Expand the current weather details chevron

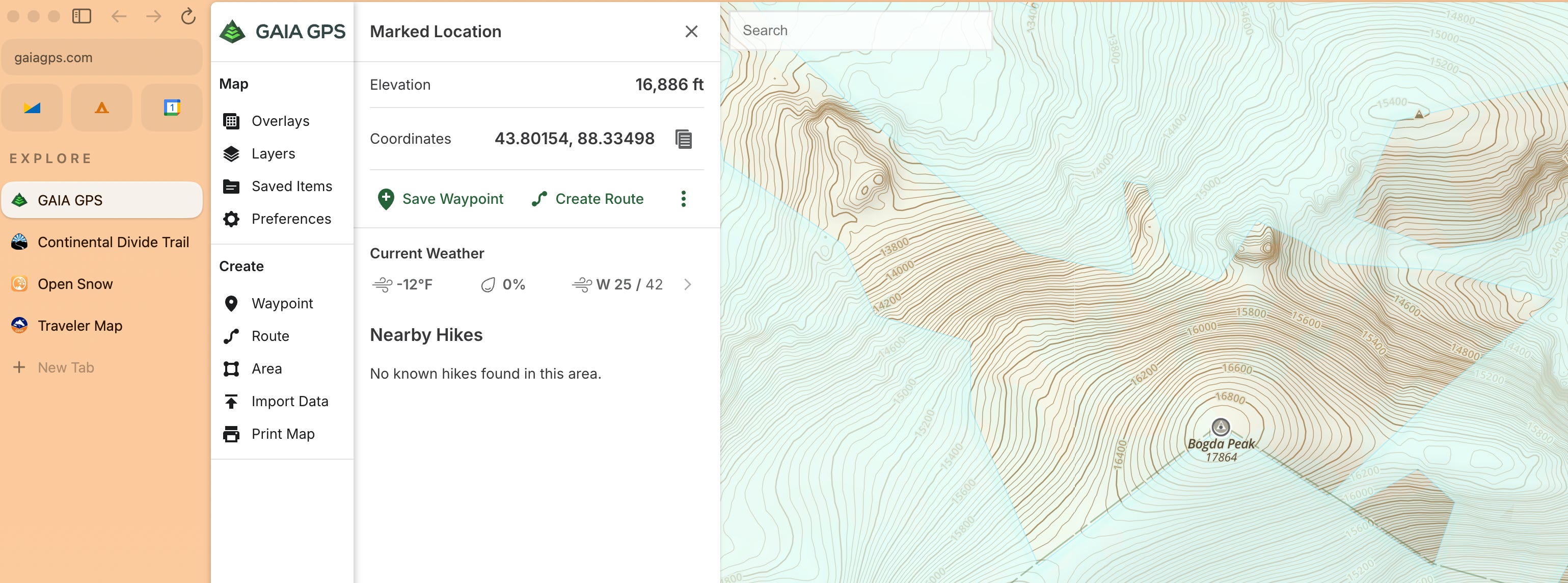pos(688,284)
